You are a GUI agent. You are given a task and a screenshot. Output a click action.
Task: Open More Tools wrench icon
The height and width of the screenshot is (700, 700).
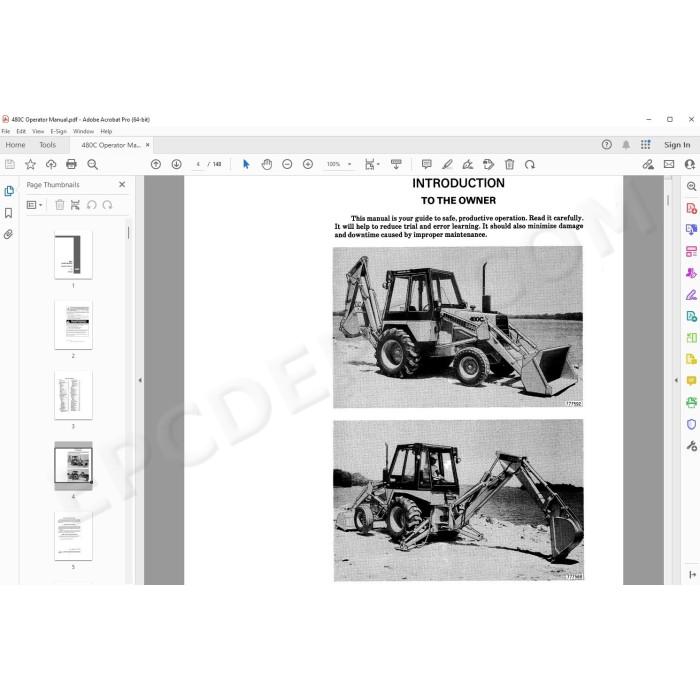[691, 445]
